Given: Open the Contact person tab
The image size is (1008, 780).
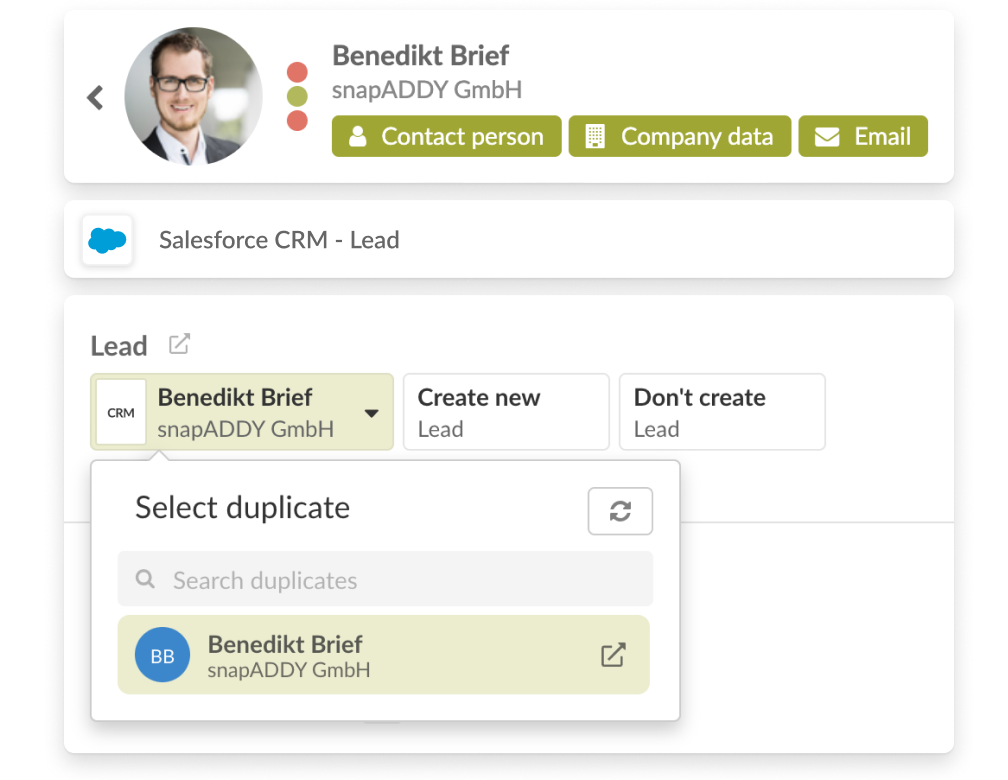Looking at the screenshot, I should [446, 136].
